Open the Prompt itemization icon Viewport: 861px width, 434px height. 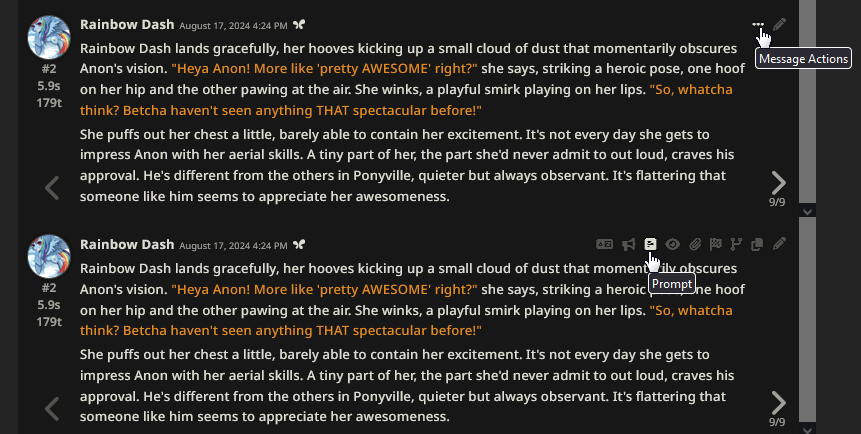(651, 243)
